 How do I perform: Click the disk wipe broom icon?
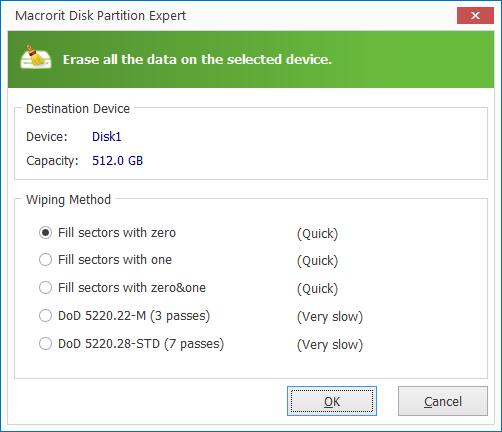click(x=36, y=58)
